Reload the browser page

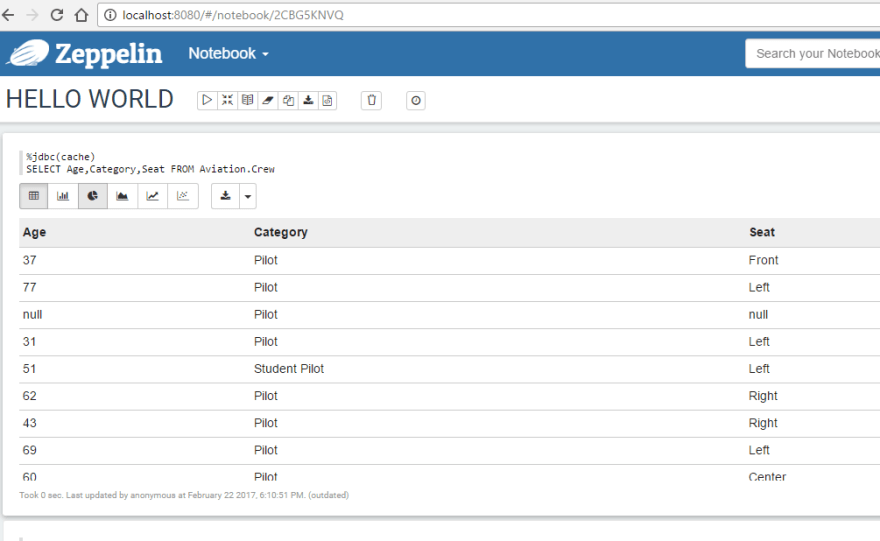(x=57, y=15)
